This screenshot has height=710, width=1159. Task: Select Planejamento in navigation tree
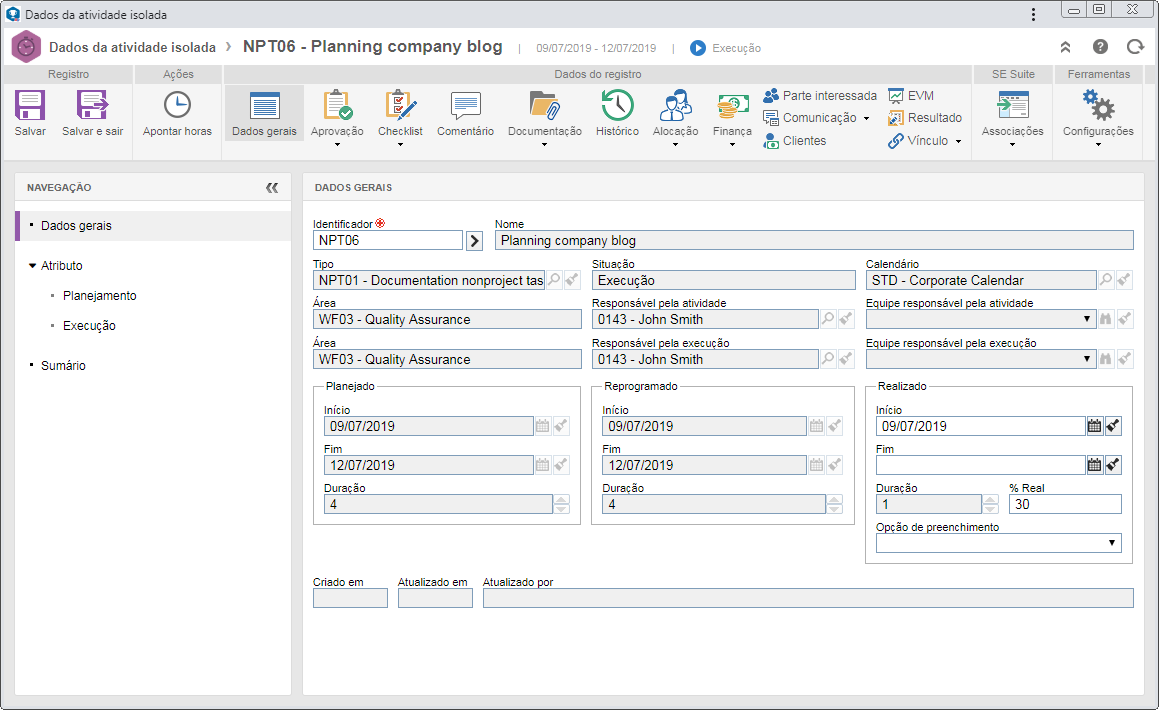[100, 296]
